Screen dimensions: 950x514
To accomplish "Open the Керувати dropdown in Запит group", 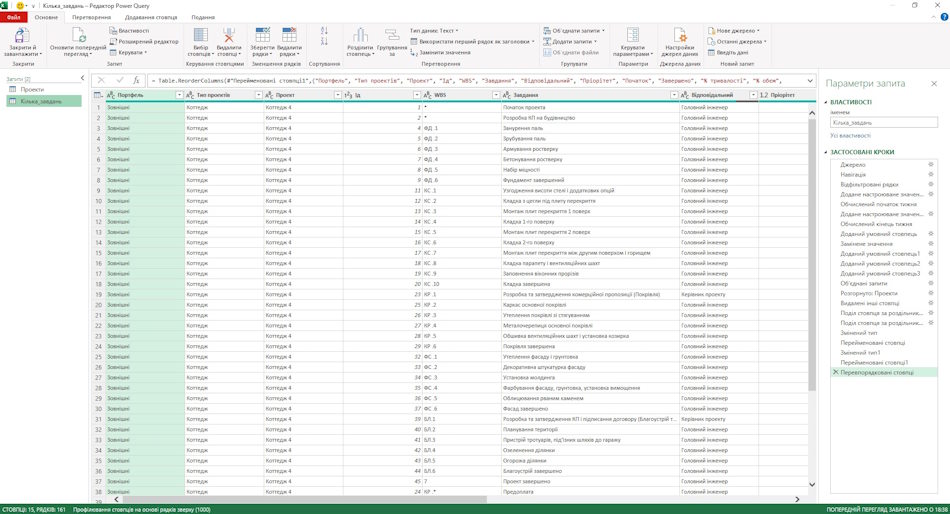I will coord(128,52).
